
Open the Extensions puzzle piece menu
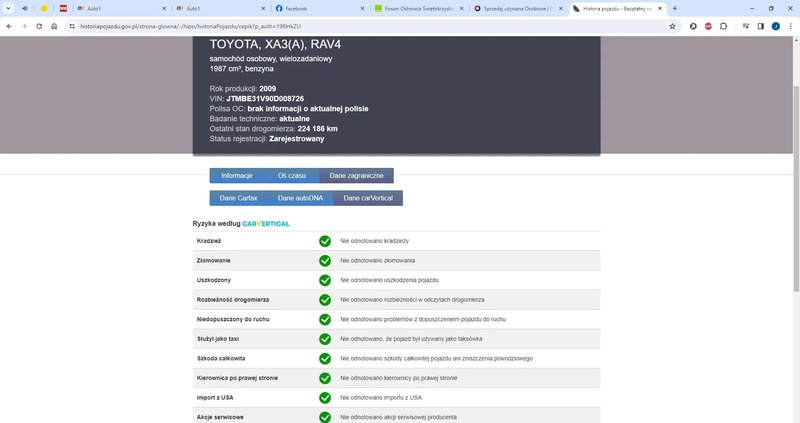click(723, 26)
